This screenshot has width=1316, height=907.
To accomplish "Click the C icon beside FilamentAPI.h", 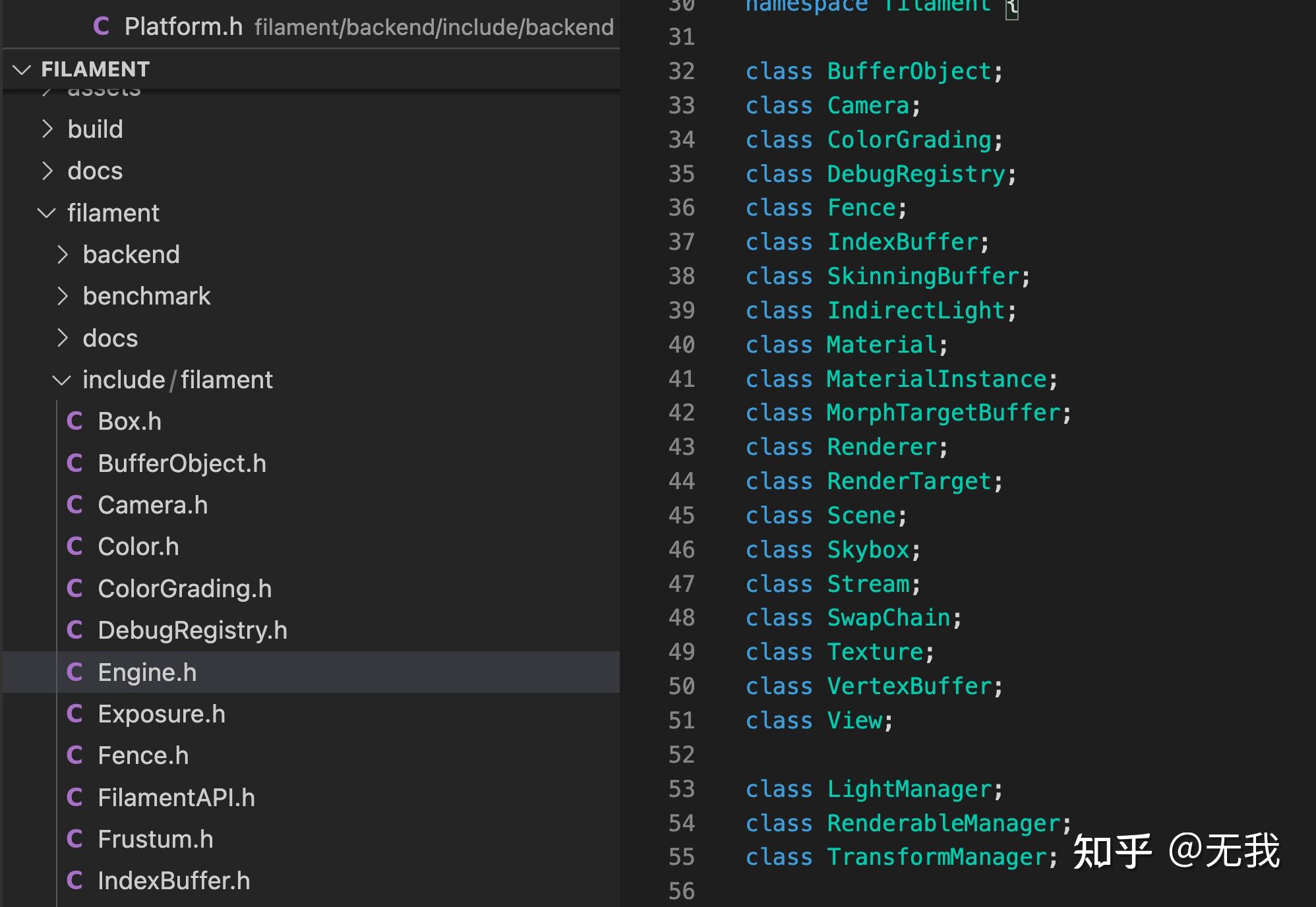I will (75, 798).
